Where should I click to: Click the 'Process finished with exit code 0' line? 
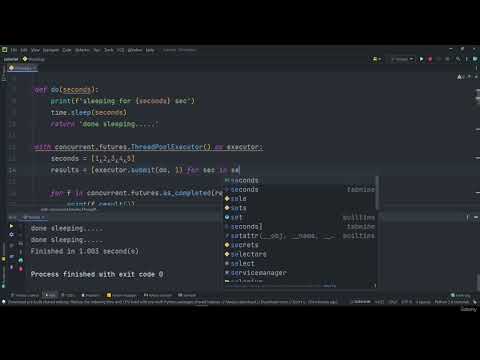97,274
